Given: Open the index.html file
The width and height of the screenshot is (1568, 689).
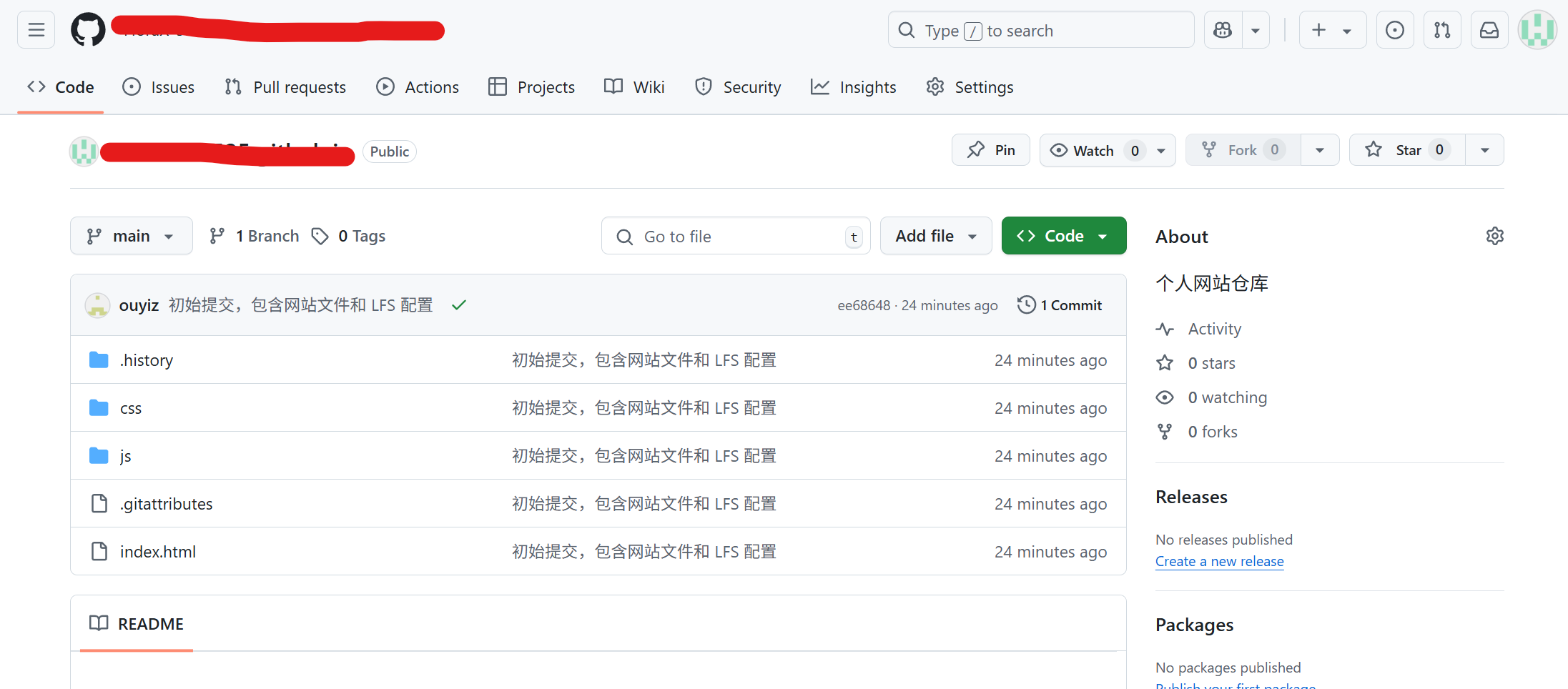Looking at the screenshot, I should point(157,552).
